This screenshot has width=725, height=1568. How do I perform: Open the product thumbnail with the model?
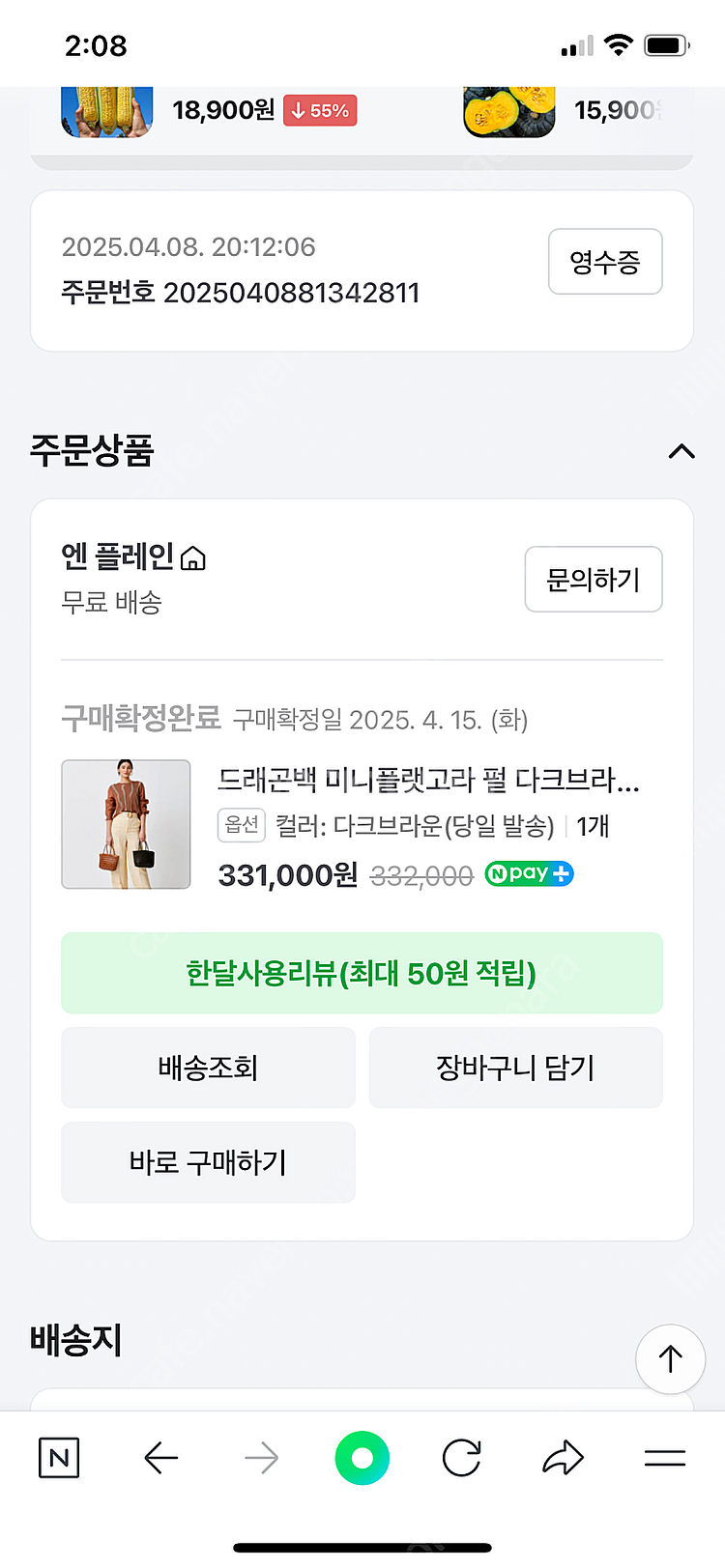pyautogui.click(x=126, y=824)
